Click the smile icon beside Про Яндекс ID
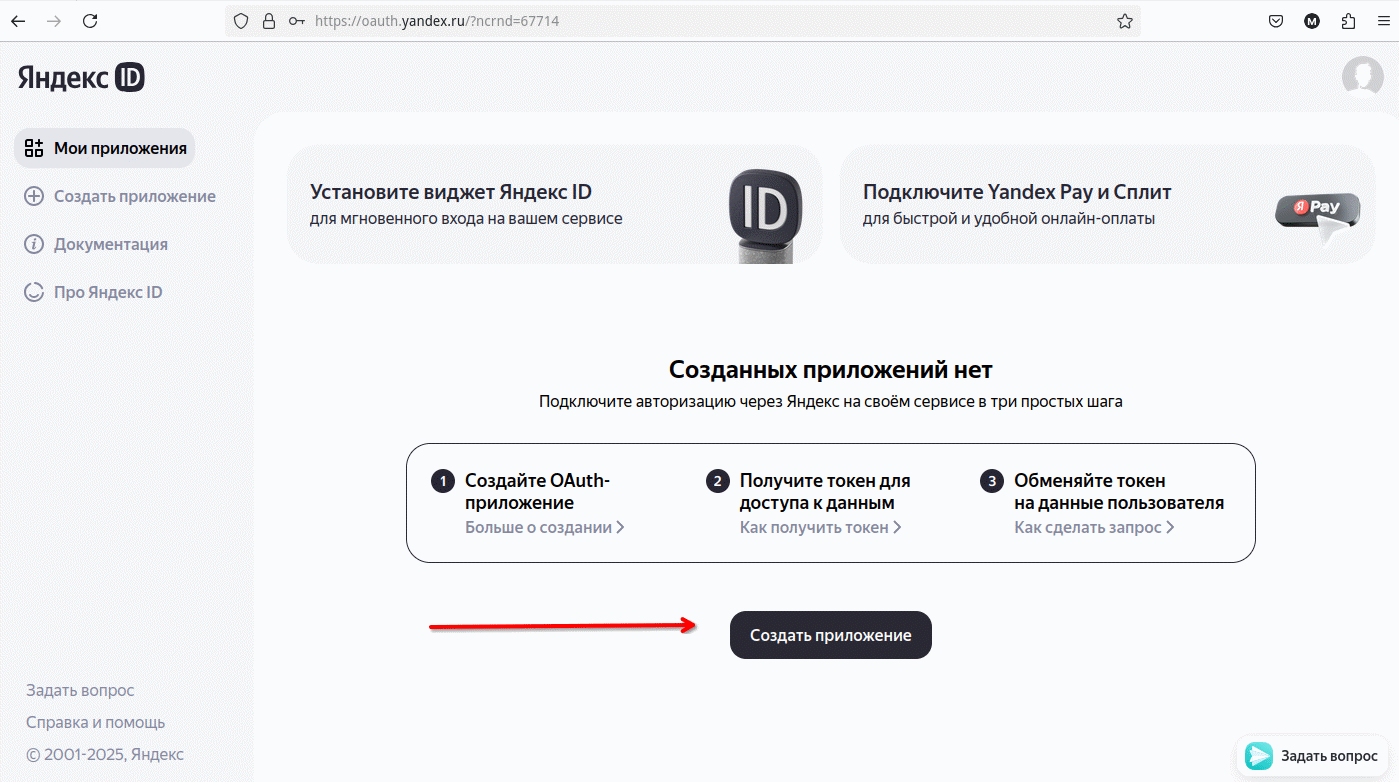The image size is (1399, 782). 34,292
